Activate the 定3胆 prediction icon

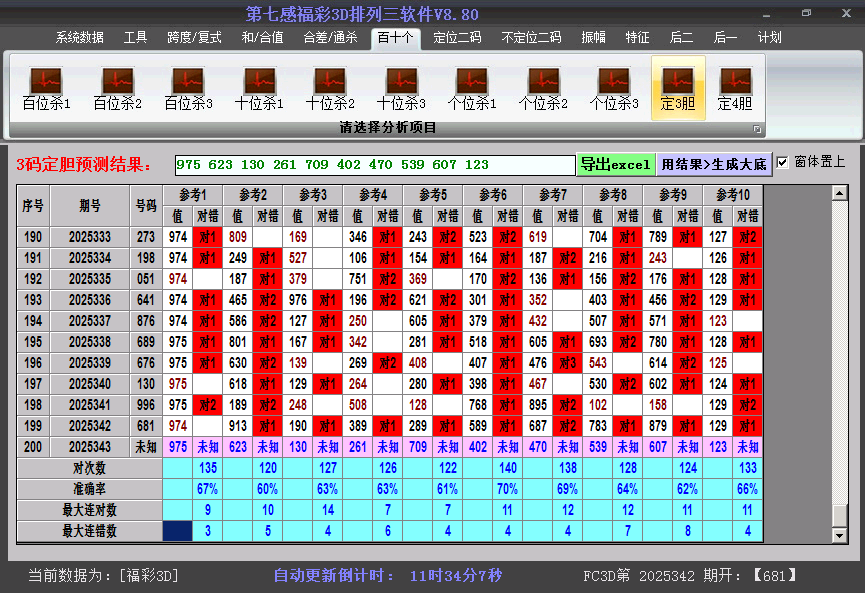point(677,85)
